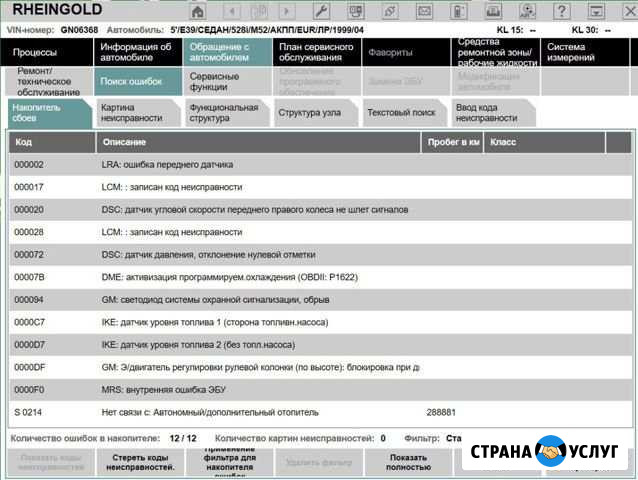
Task: Select fault row S 0214 Нет связи
Action: tap(320, 412)
